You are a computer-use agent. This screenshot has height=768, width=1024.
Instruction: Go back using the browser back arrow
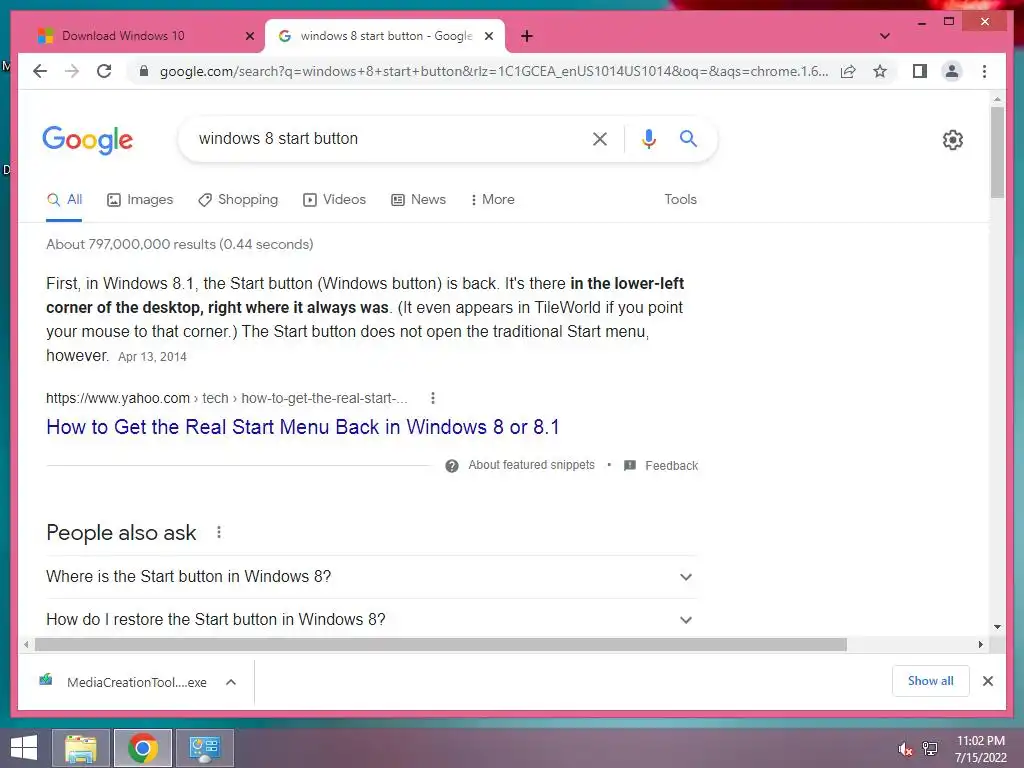(x=40, y=71)
